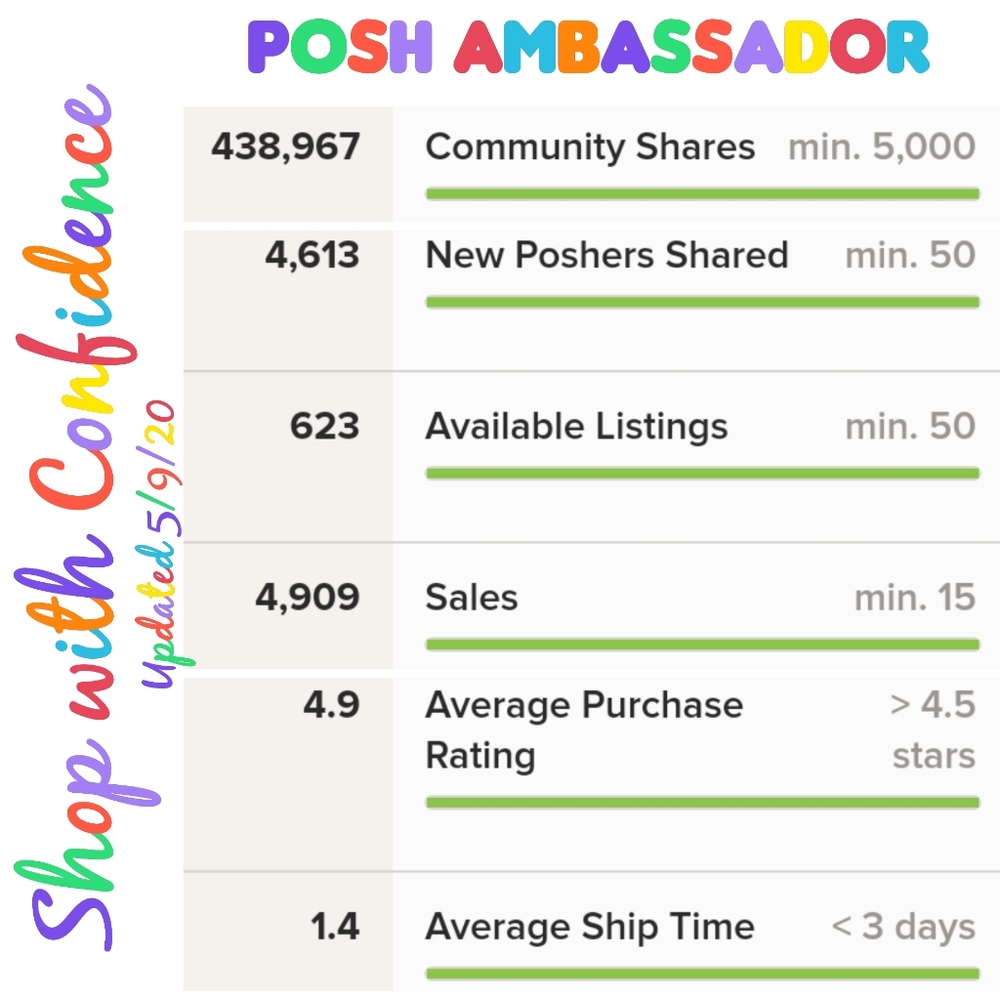Click the 623 available listings number
This screenshot has height=1000, width=1000.
pyautogui.click(x=325, y=426)
